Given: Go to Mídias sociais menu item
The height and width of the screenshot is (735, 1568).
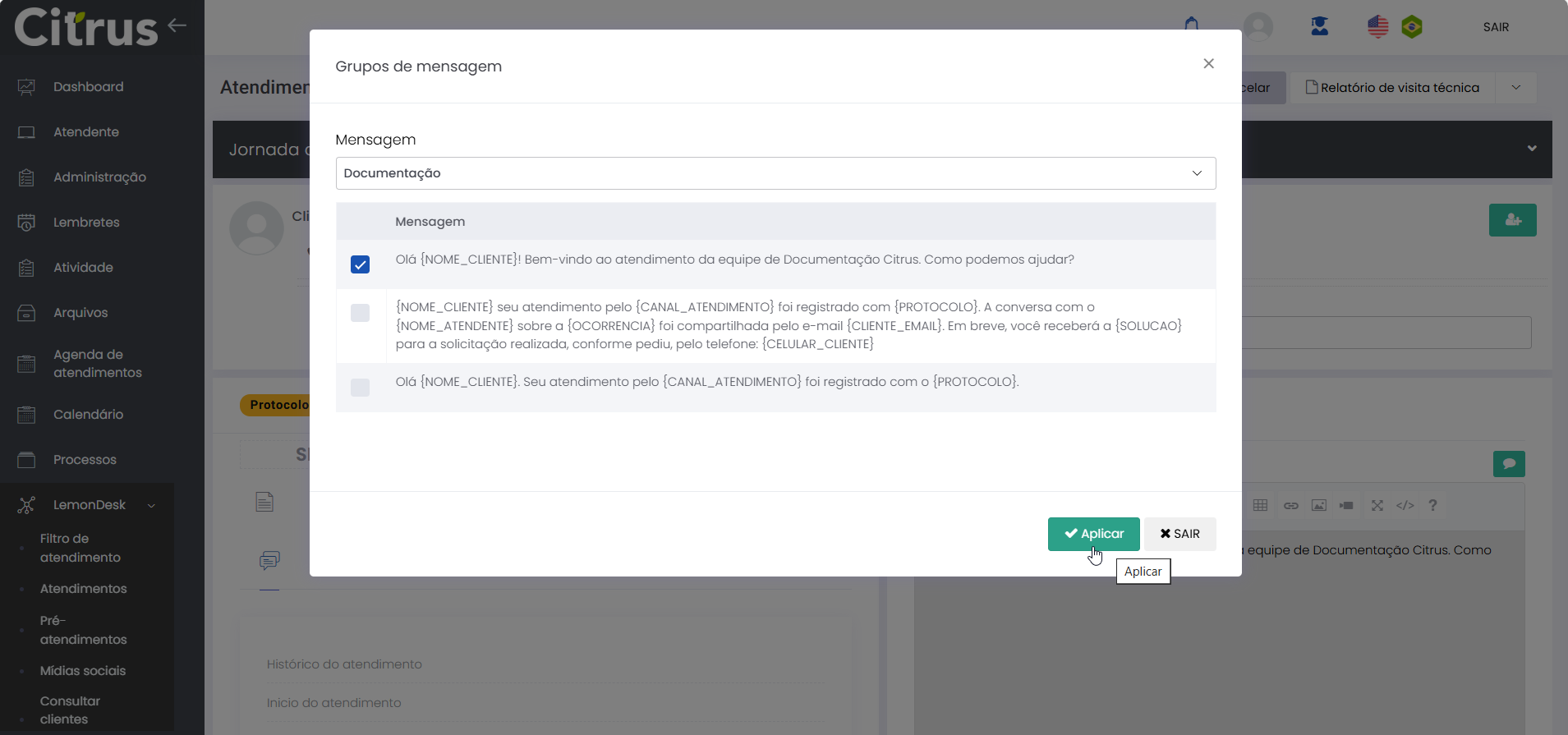Looking at the screenshot, I should [82, 671].
